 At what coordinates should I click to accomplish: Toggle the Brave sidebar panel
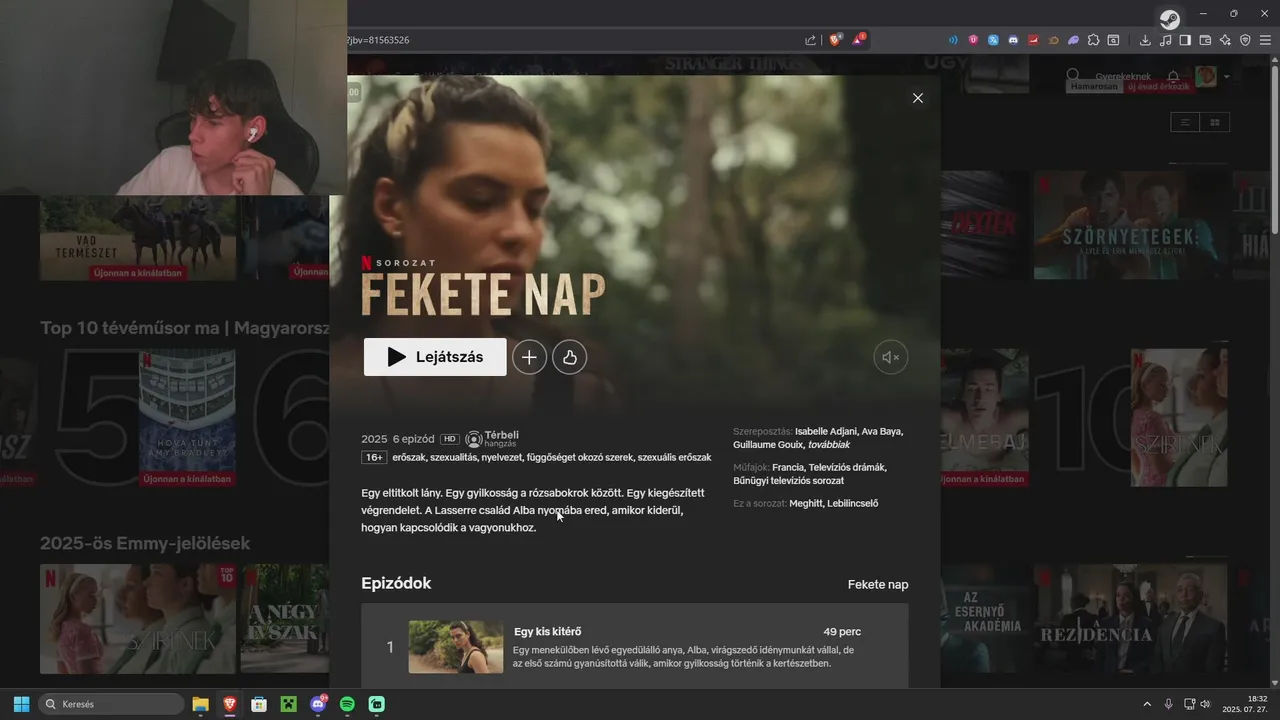click(1185, 40)
